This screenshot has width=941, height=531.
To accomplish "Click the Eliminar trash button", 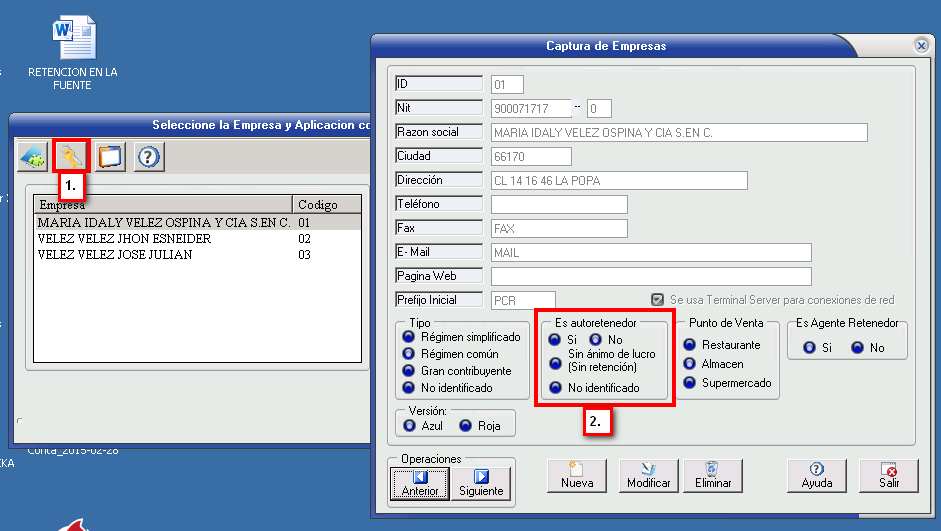I will tap(712, 475).
